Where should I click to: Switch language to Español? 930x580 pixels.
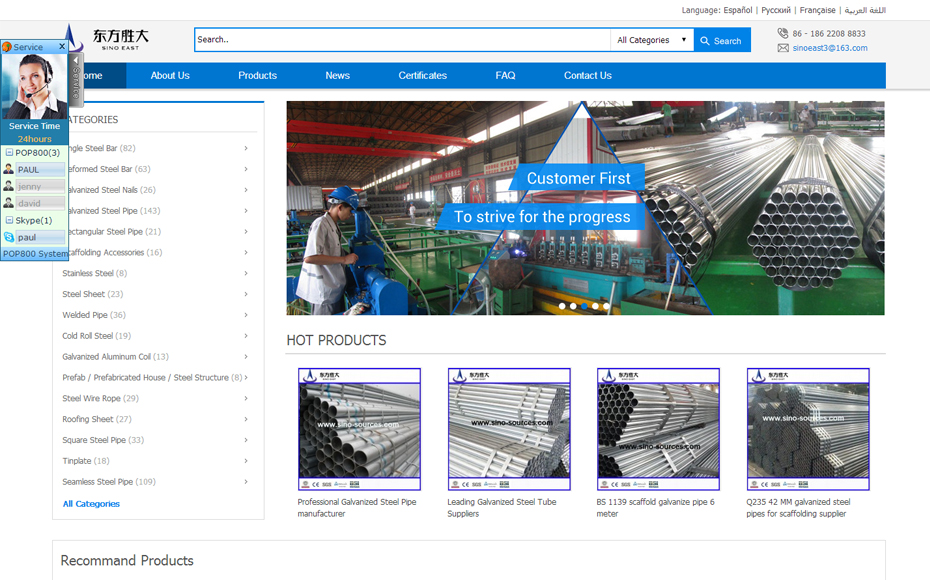tap(738, 10)
